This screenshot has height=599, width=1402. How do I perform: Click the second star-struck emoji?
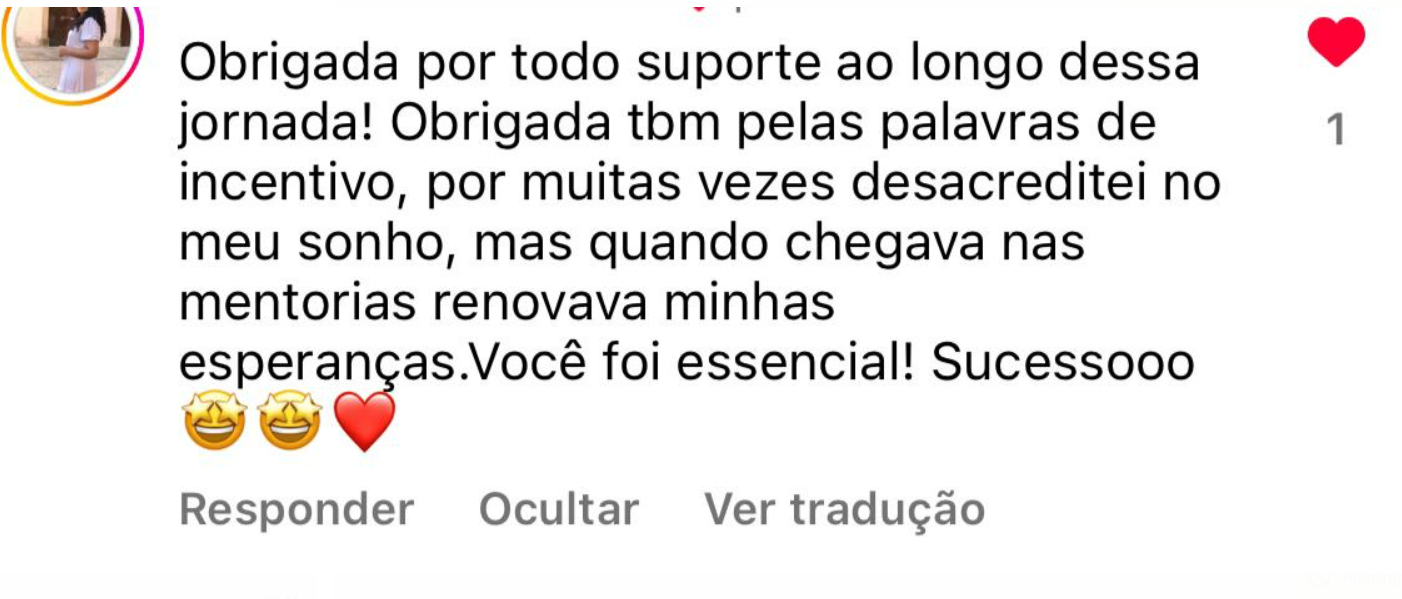(x=290, y=420)
